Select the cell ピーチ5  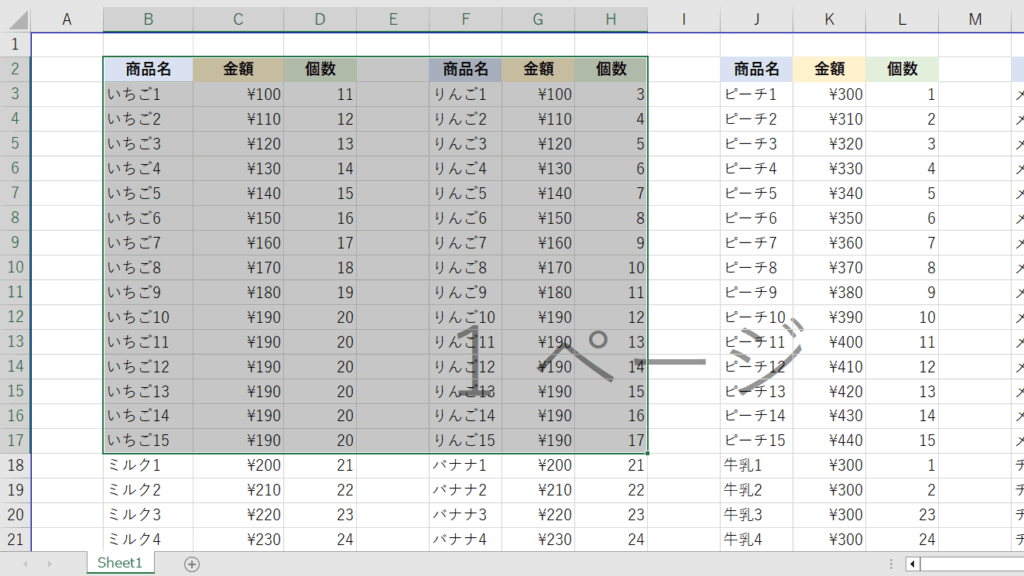tap(756, 193)
